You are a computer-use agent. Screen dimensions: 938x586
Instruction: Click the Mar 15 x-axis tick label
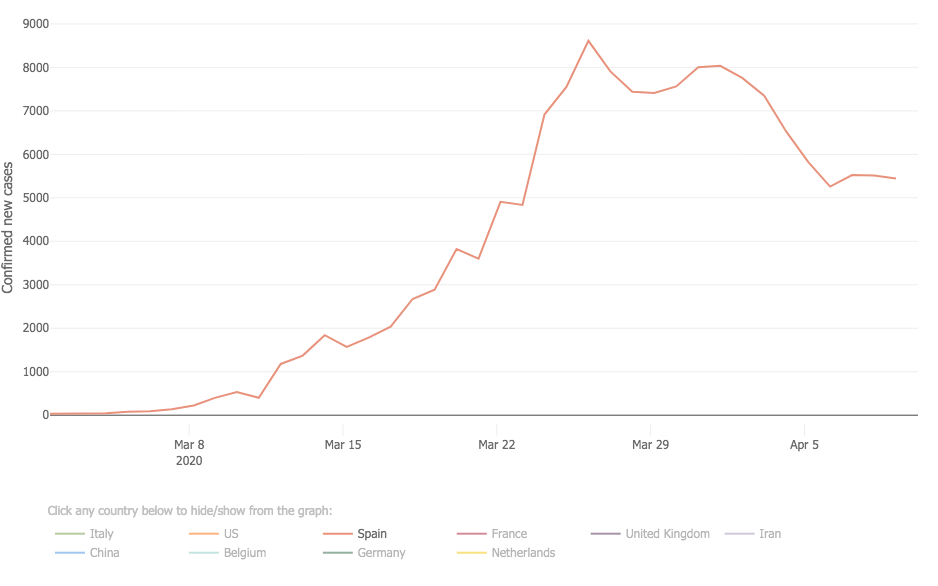[x=343, y=445]
